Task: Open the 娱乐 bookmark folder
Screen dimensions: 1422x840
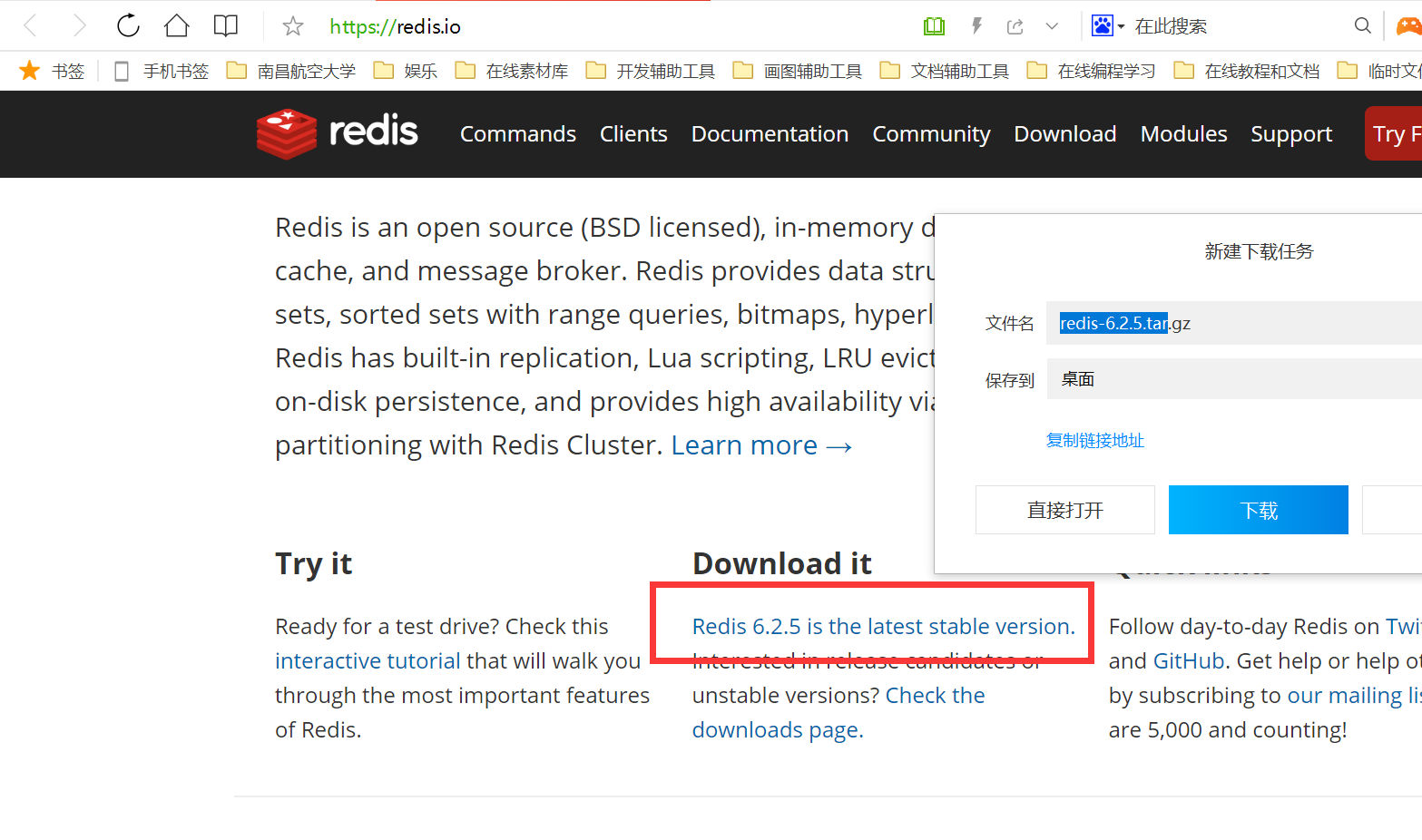Action: (406, 71)
